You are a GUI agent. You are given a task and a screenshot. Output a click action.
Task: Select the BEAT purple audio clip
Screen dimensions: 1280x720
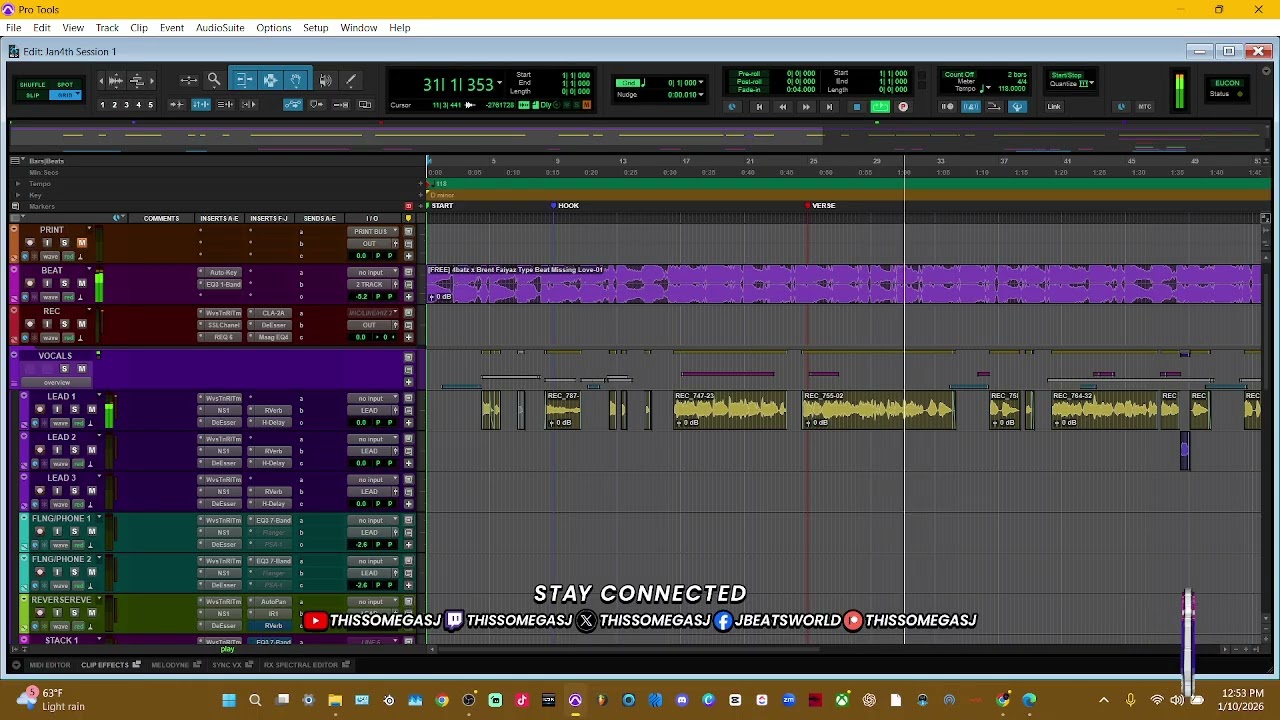point(845,283)
